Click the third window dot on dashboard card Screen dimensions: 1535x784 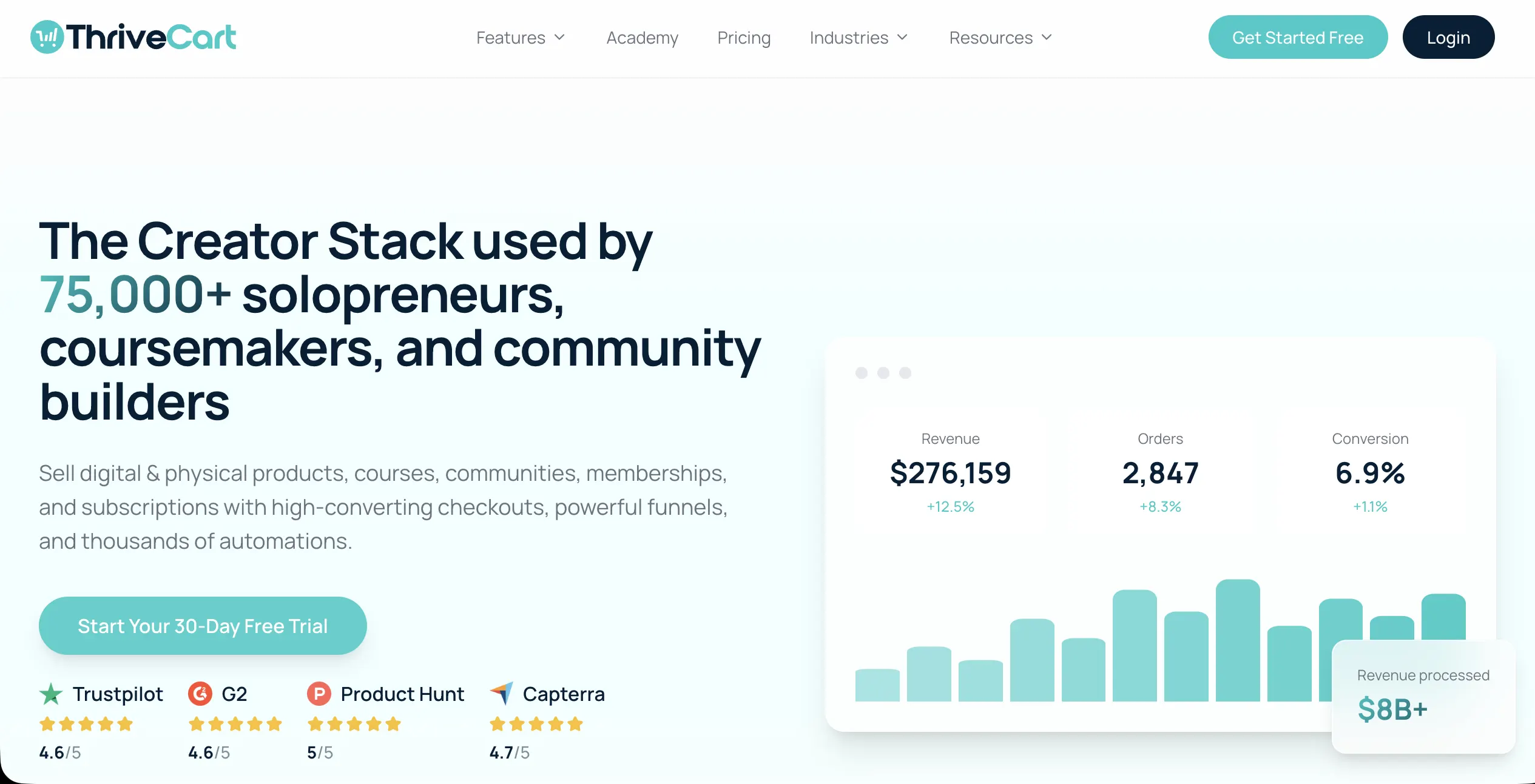[x=905, y=373]
